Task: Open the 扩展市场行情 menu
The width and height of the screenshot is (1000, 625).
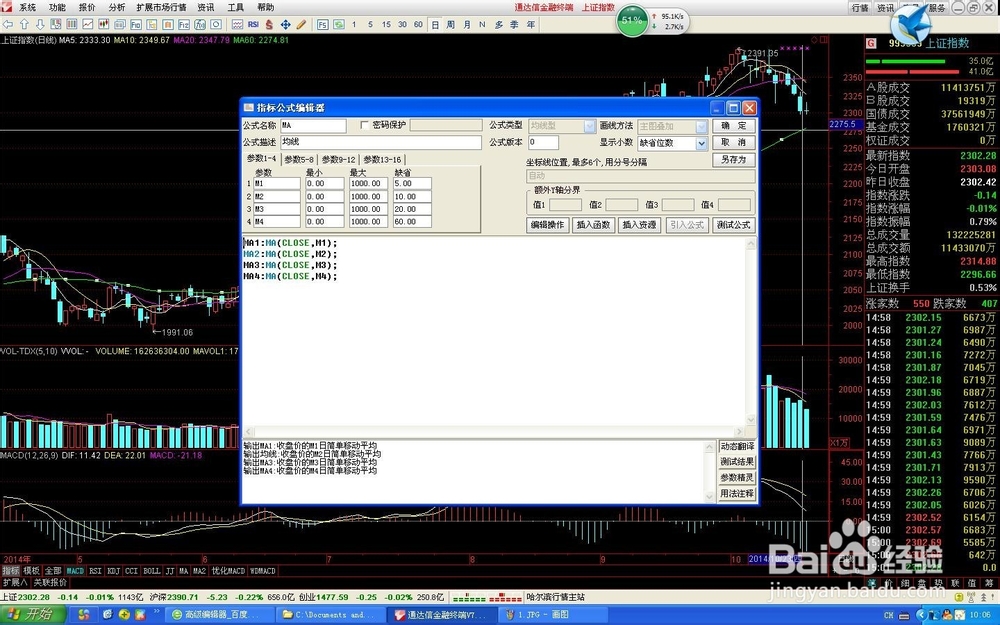Action: tap(161, 8)
